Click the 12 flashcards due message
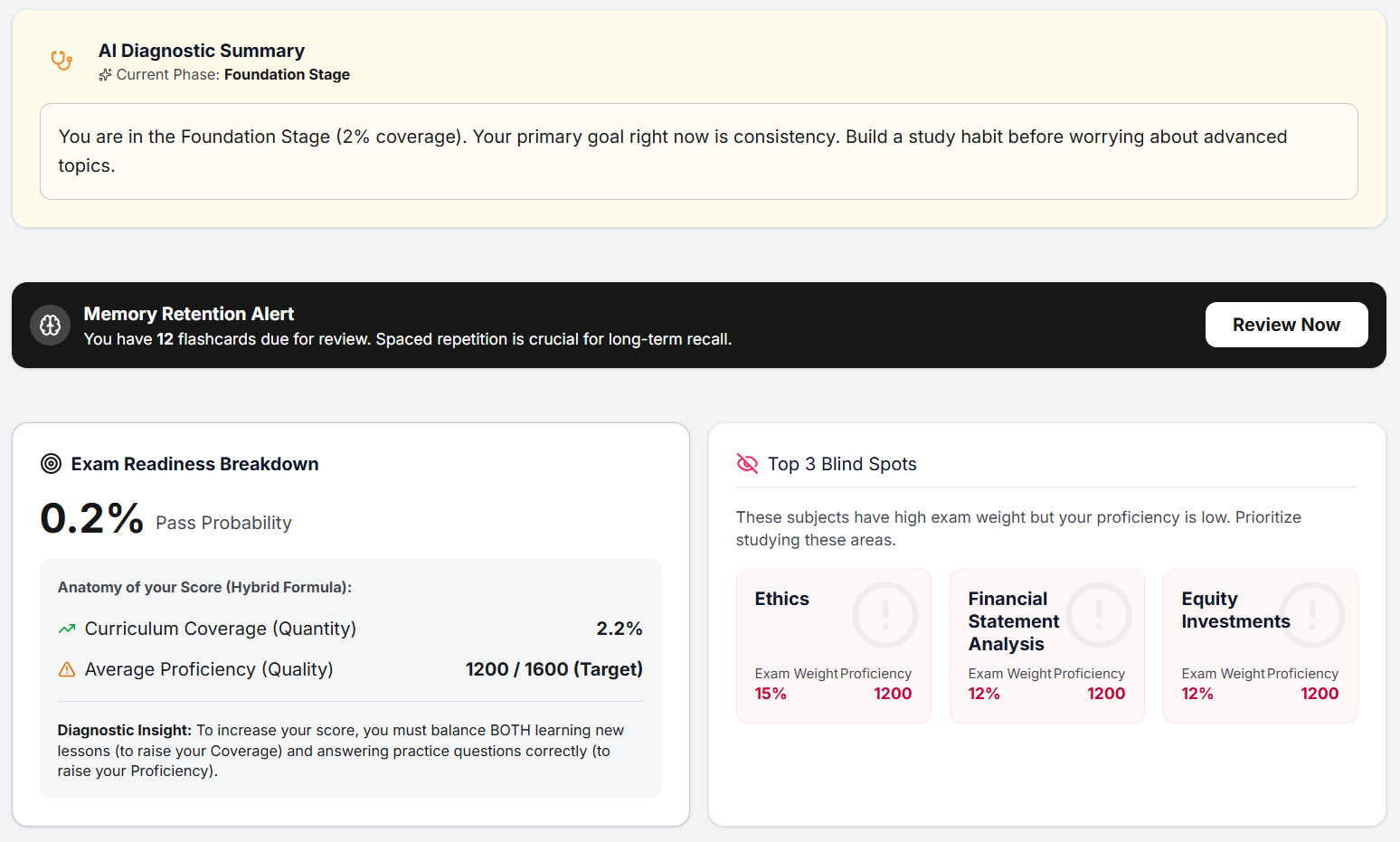 tap(408, 339)
